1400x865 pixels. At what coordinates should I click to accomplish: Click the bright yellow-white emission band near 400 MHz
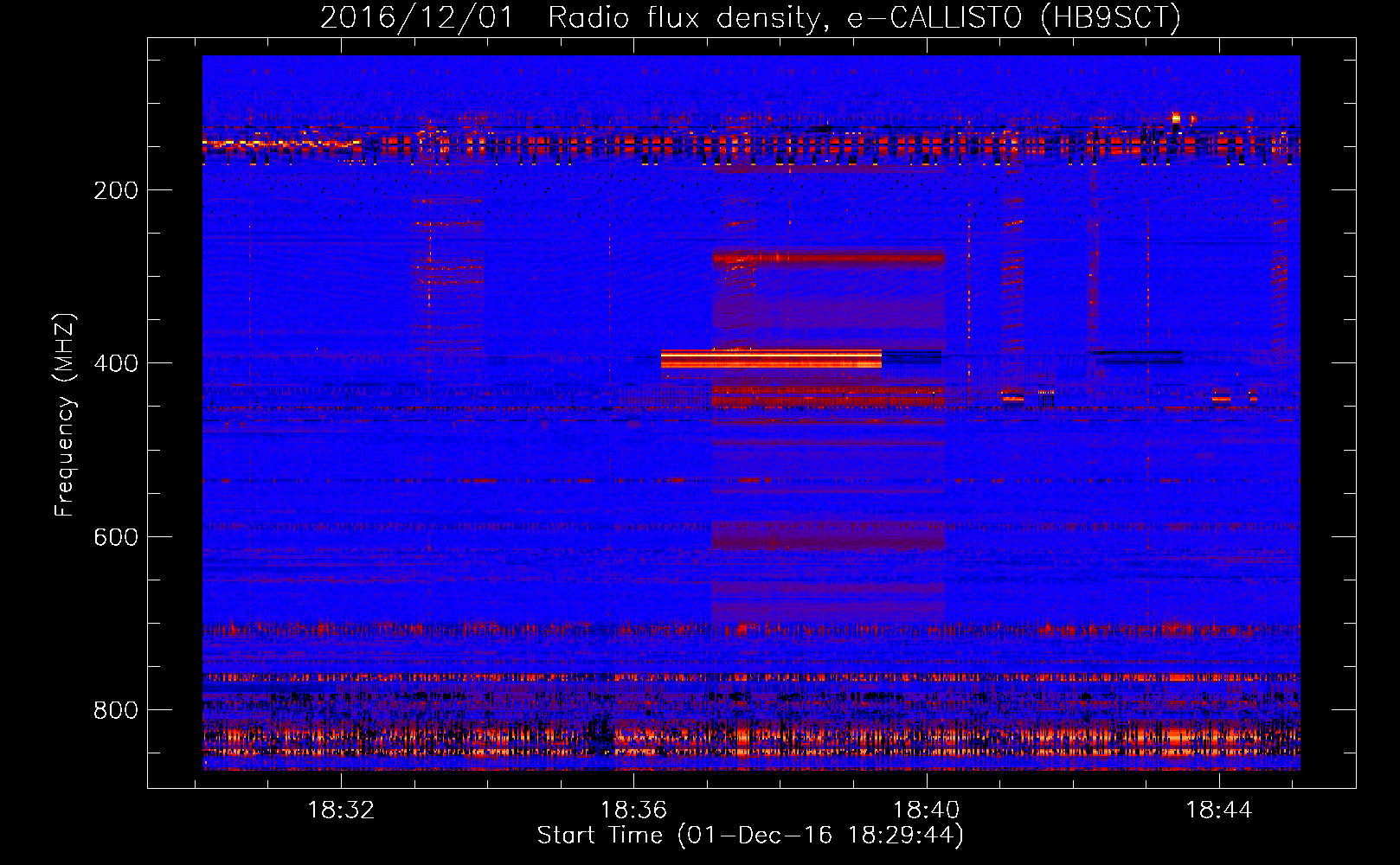771,358
